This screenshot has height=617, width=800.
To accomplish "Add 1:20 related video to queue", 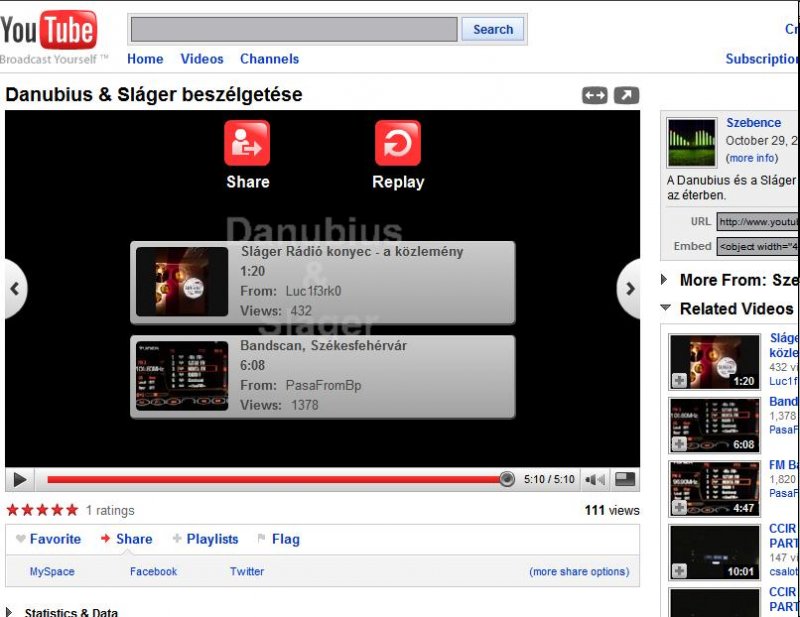I will 679,381.
